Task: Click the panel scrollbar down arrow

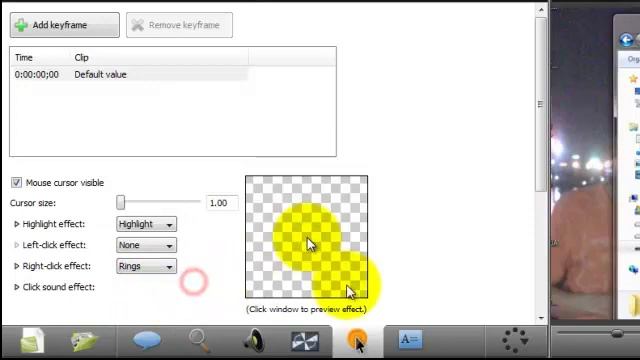Action: click(x=541, y=318)
